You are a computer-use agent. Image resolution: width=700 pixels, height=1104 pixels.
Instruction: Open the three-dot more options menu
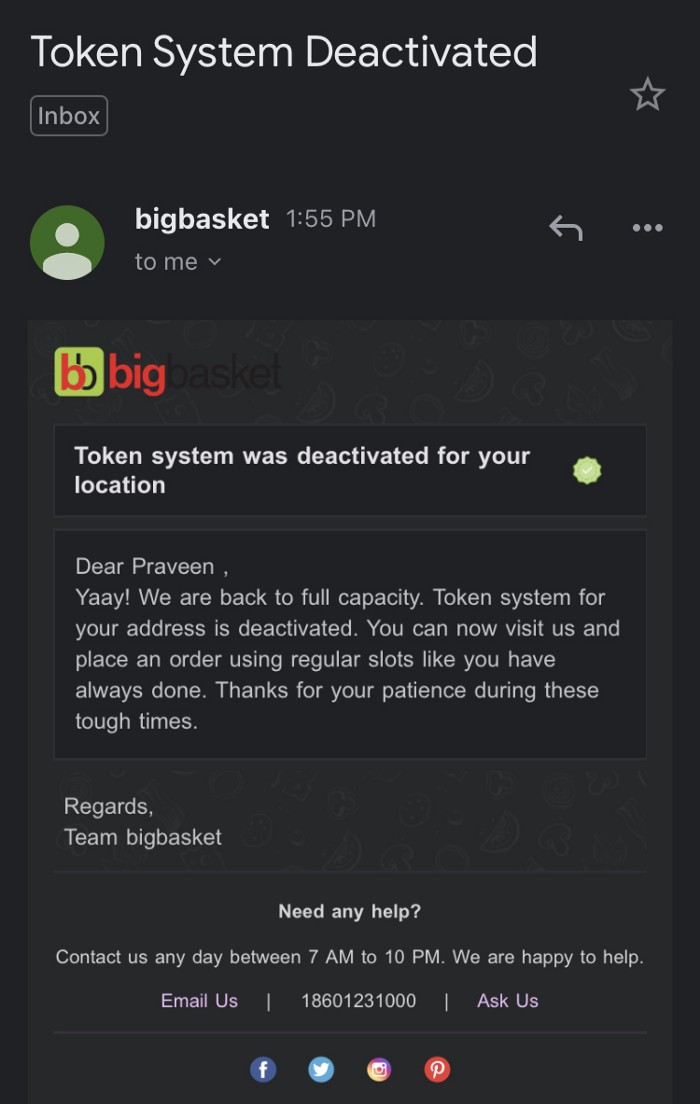[x=647, y=228]
